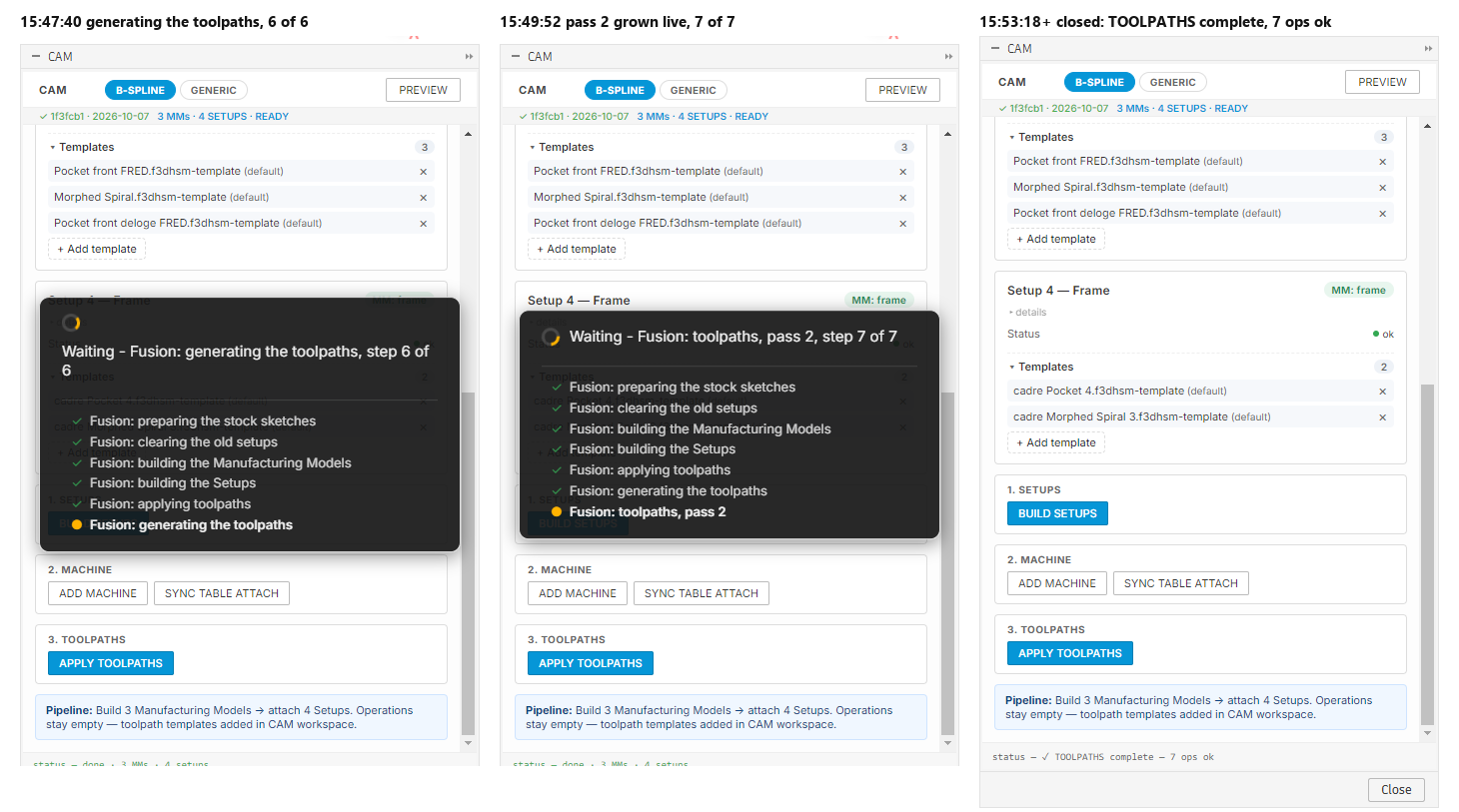This screenshot has width=1459, height=812.
Task: Remove Pocket front FRED template in 15:49:52 panel
Action: click(903, 172)
